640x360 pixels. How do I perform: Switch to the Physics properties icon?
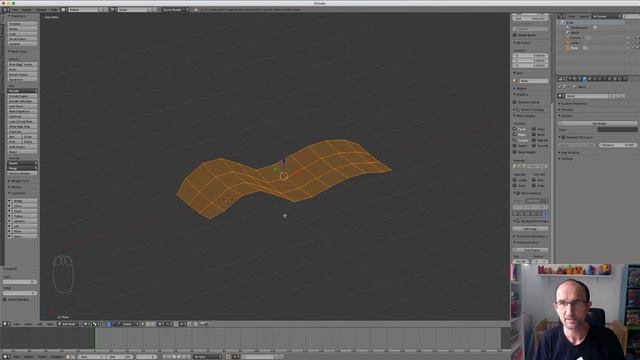pos(624,78)
